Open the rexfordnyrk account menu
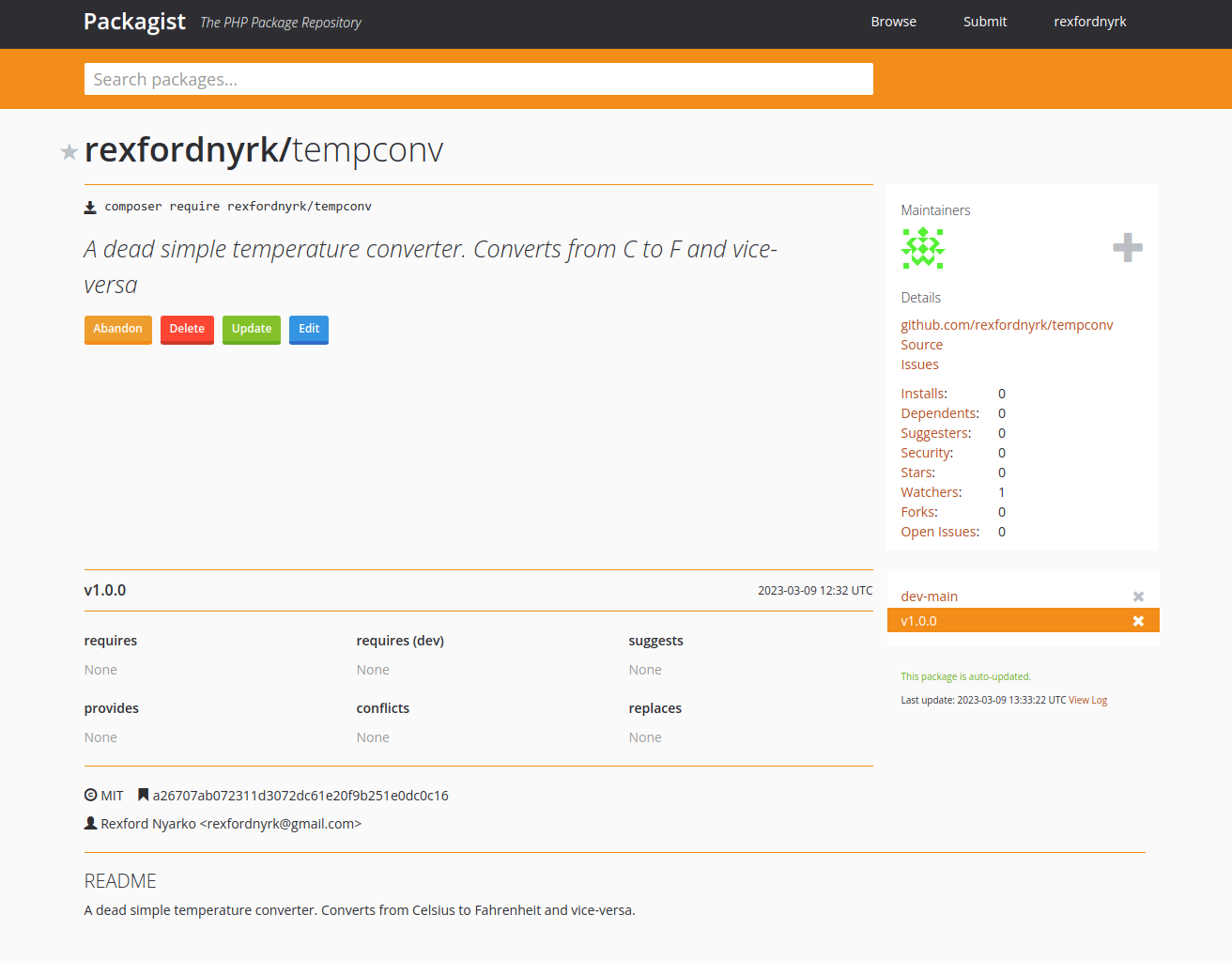This screenshot has height=961, width=1232. 1089,22
